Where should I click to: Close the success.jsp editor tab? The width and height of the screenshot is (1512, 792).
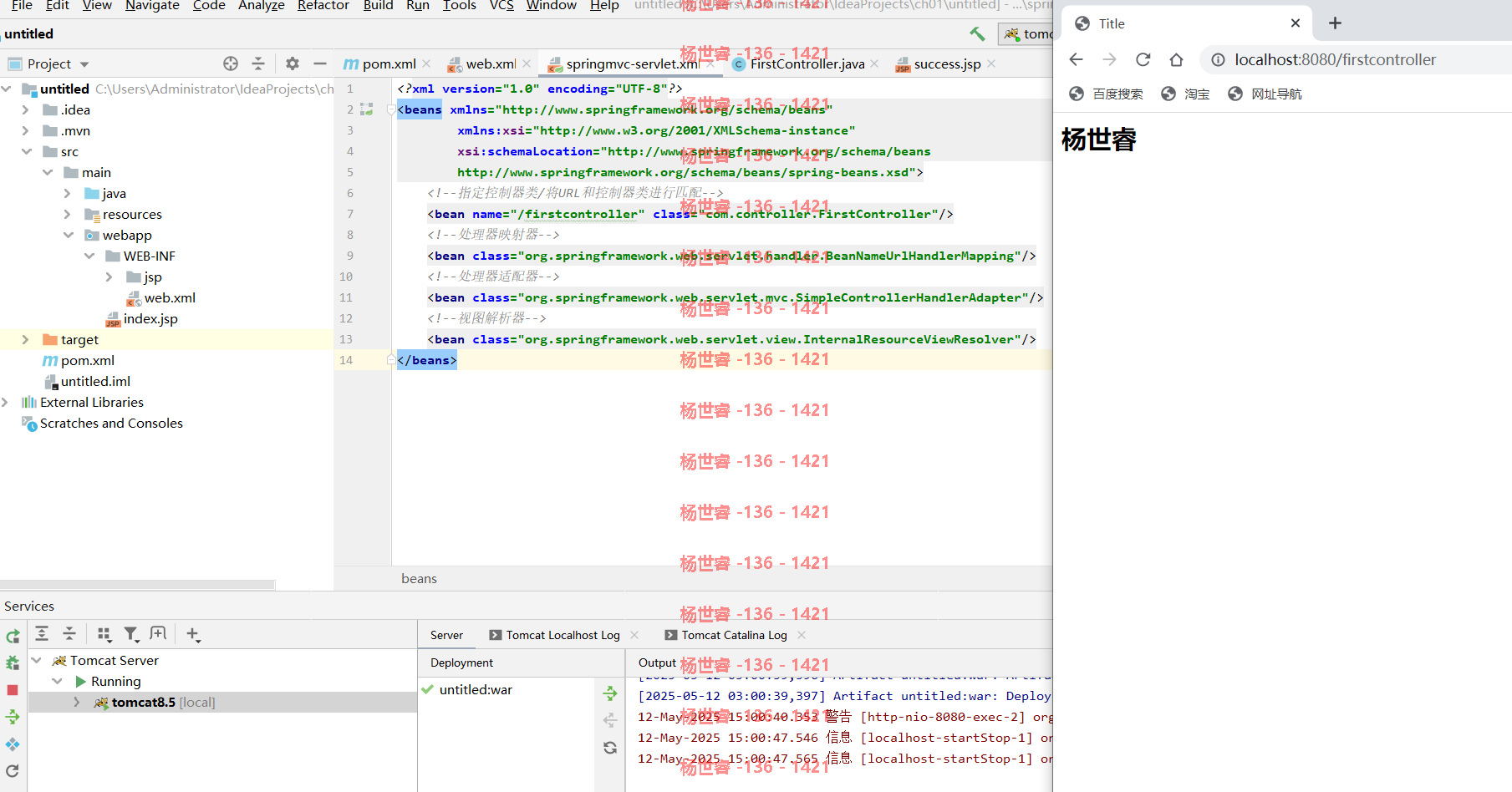(991, 63)
